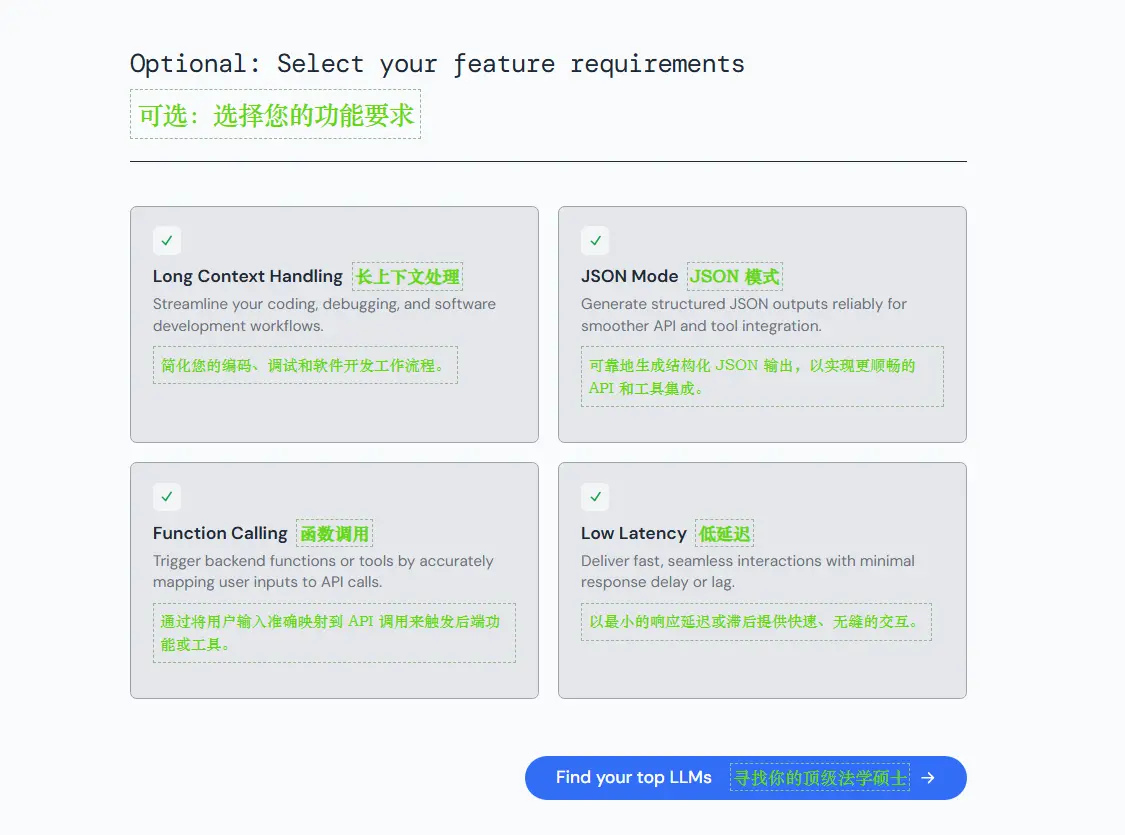Click the Optional: Select your feature requirements heading

[x=437, y=64]
